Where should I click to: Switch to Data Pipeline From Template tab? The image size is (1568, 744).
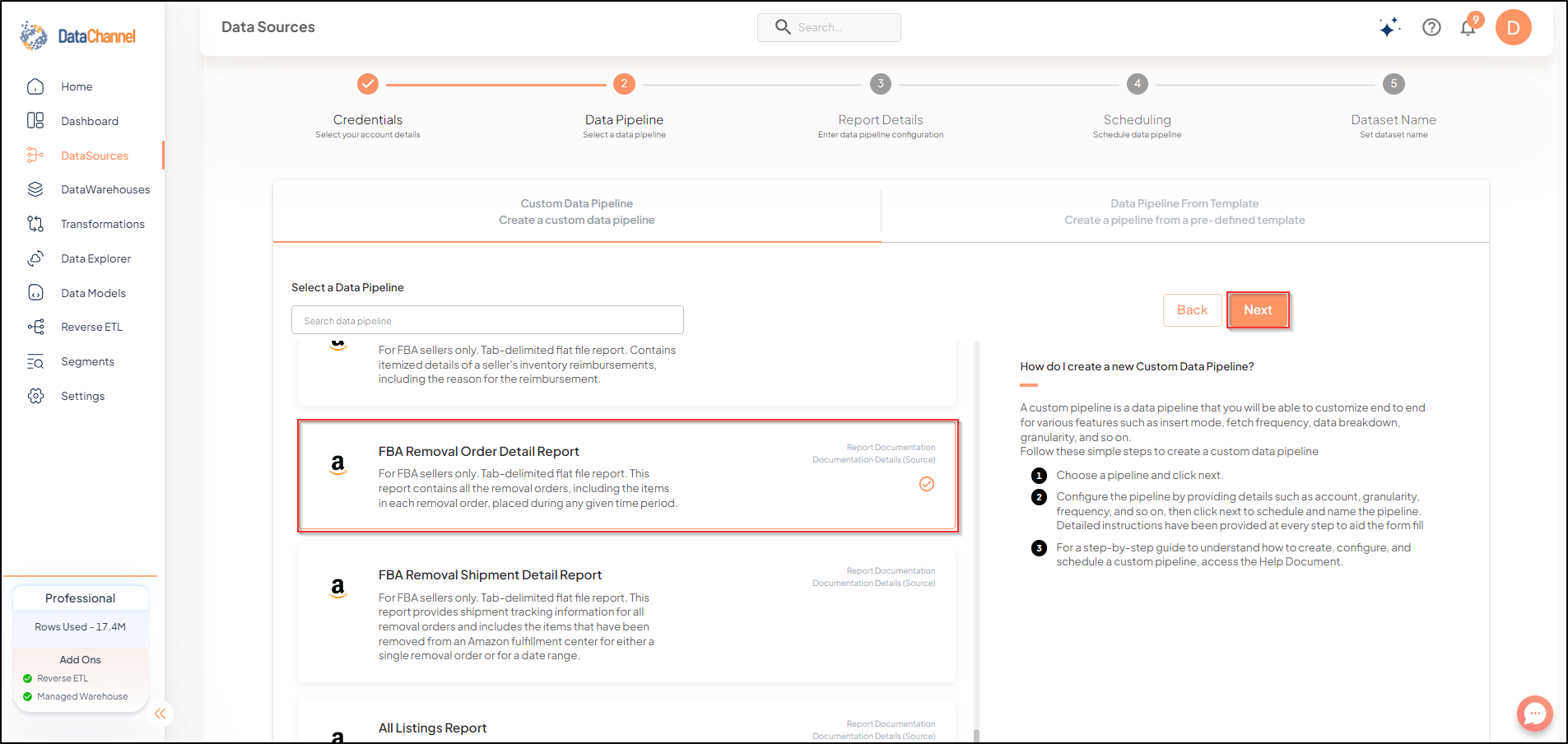1184,212
